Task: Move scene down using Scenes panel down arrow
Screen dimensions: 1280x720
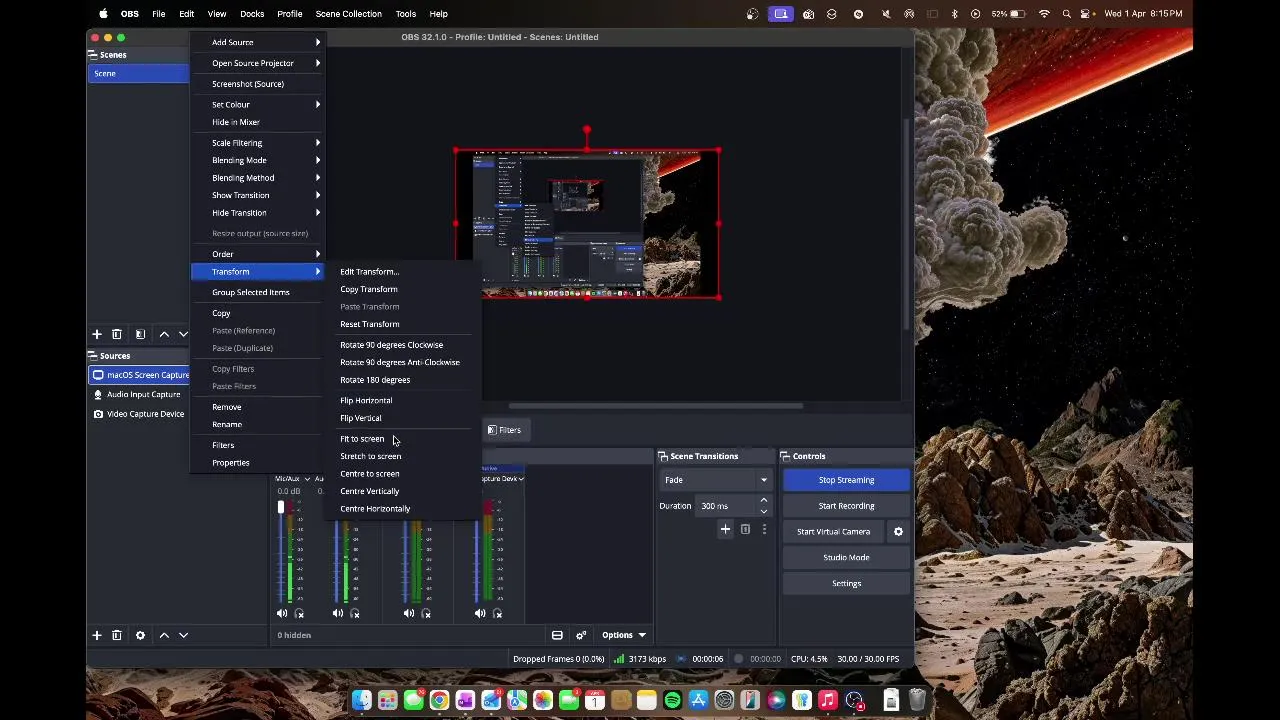Action: pyautogui.click(x=183, y=334)
